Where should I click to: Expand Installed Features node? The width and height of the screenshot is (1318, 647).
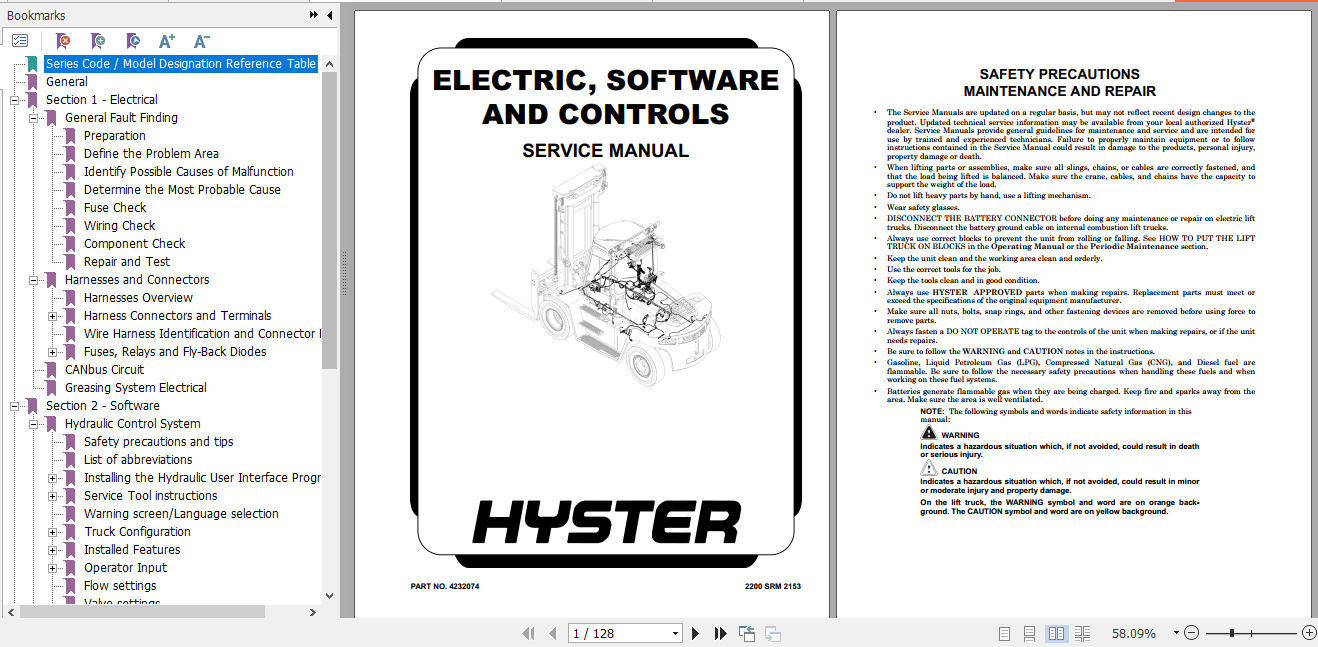coord(53,550)
